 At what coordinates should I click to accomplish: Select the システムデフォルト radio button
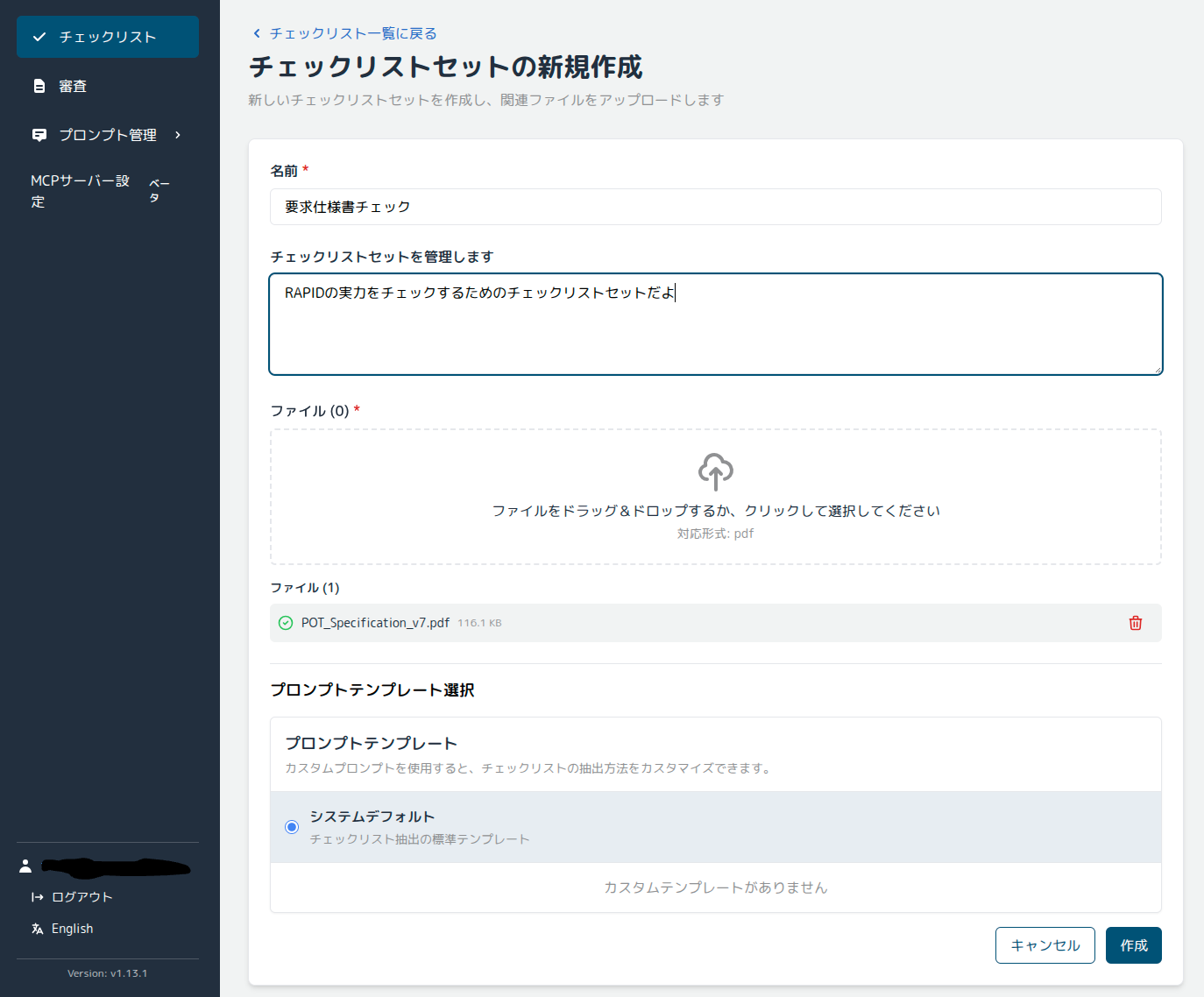point(291,826)
